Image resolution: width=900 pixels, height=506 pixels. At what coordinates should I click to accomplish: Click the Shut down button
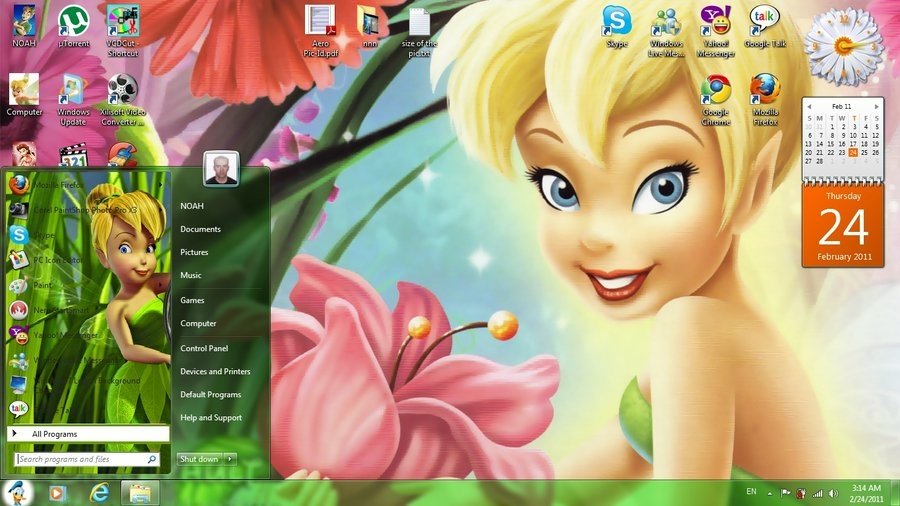pos(200,459)
